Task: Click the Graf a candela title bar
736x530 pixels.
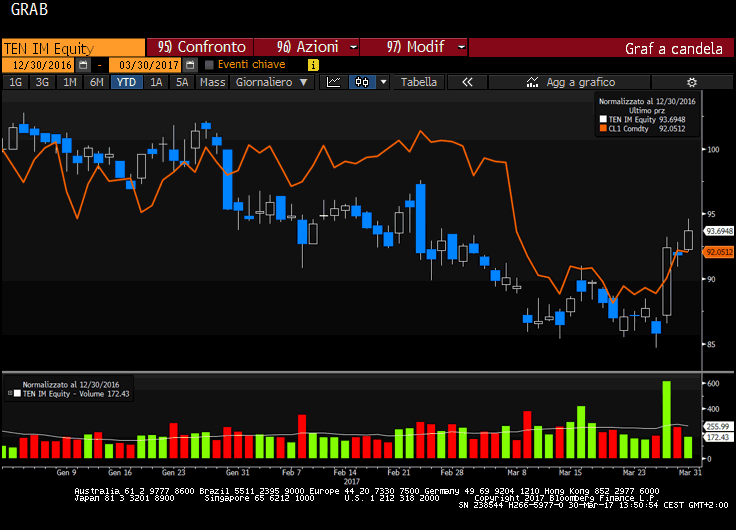Action: pyautogui.click(x=601, y=48)
